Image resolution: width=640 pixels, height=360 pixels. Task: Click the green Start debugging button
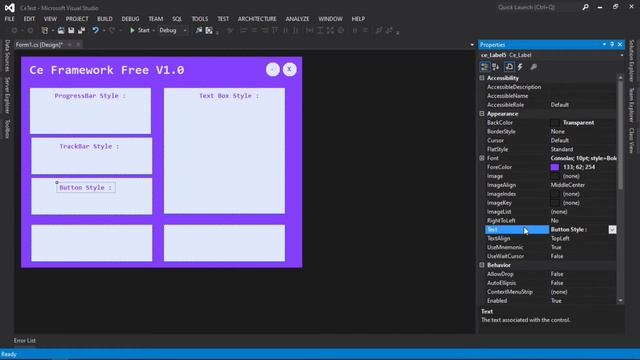click(x=140, y=30)
